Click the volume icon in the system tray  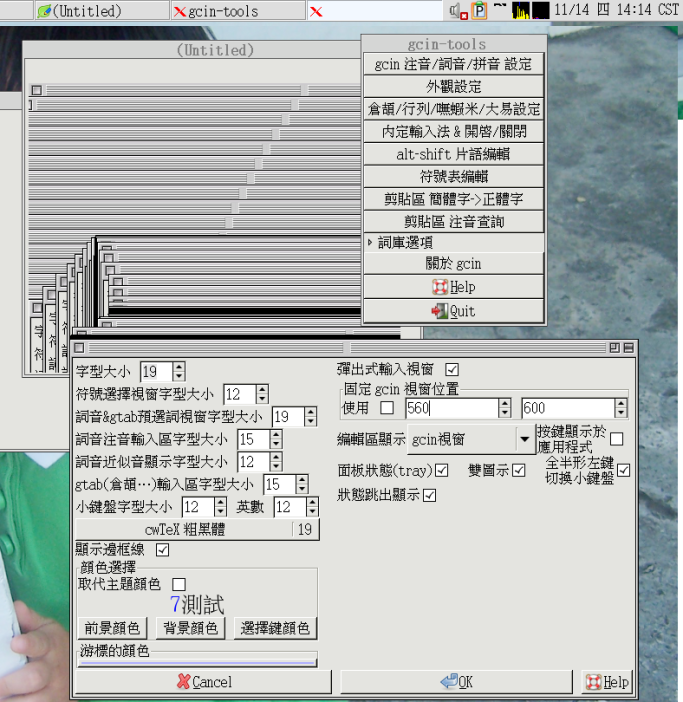coord(457,11)
